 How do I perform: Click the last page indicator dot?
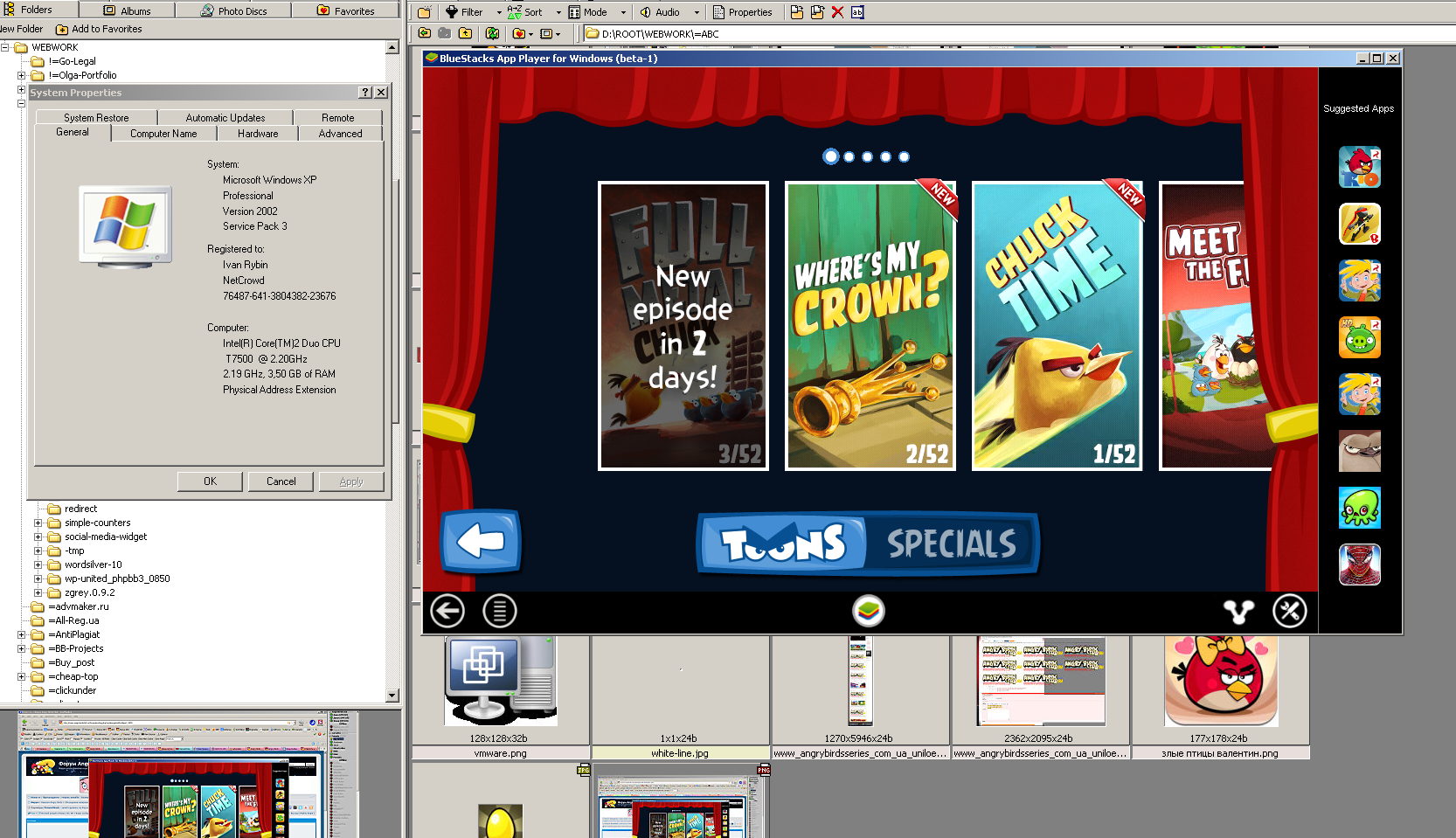coord(904,157)
